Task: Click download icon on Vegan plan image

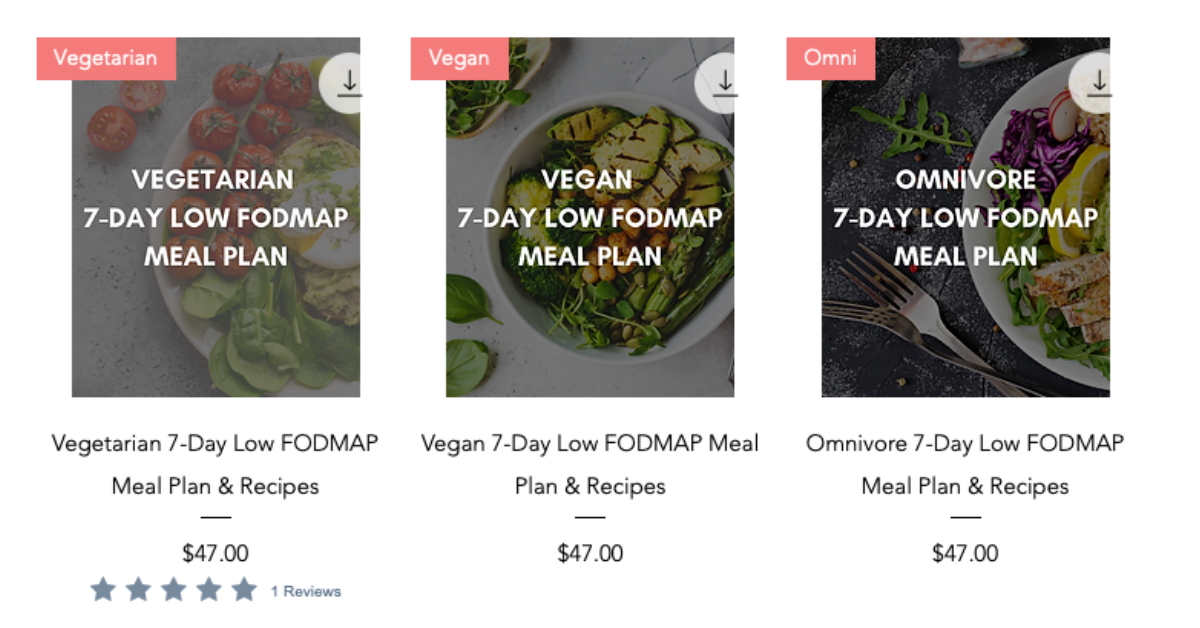Action: [725, 83]
